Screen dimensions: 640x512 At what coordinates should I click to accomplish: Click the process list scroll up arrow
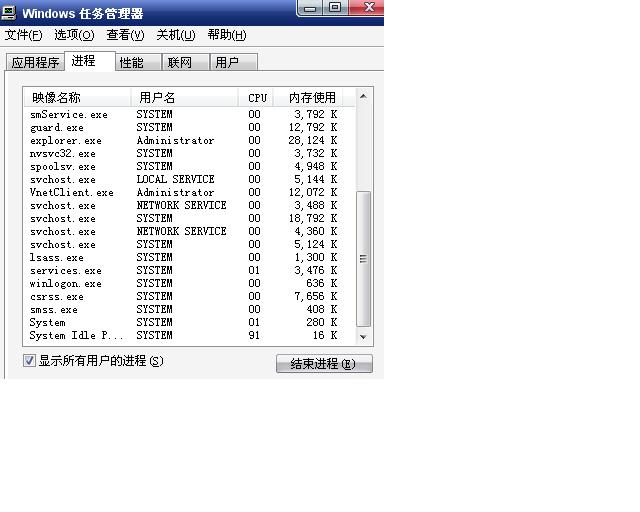click(363, 97)
